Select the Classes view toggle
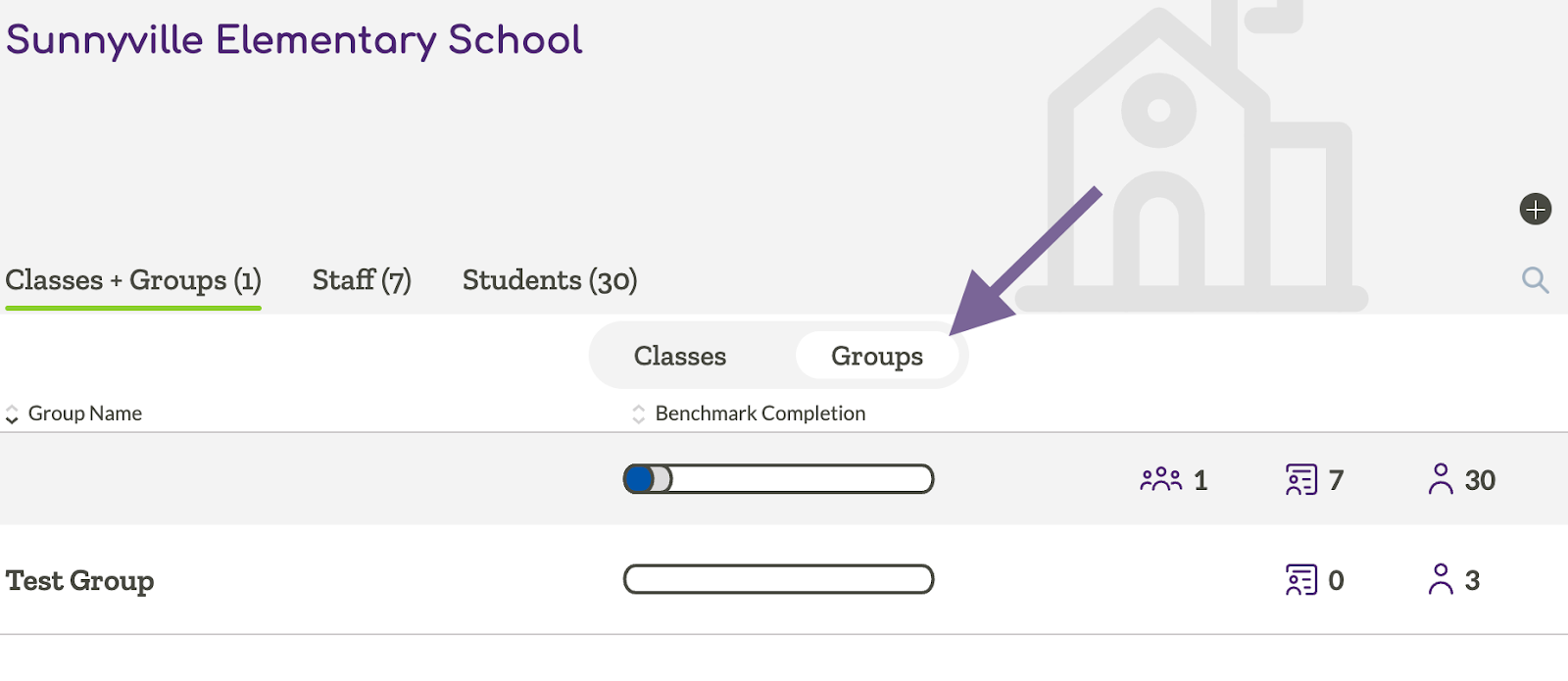The height and width of the screenshot is (681, 1568). pyautogui.click(x=679, y=356)
